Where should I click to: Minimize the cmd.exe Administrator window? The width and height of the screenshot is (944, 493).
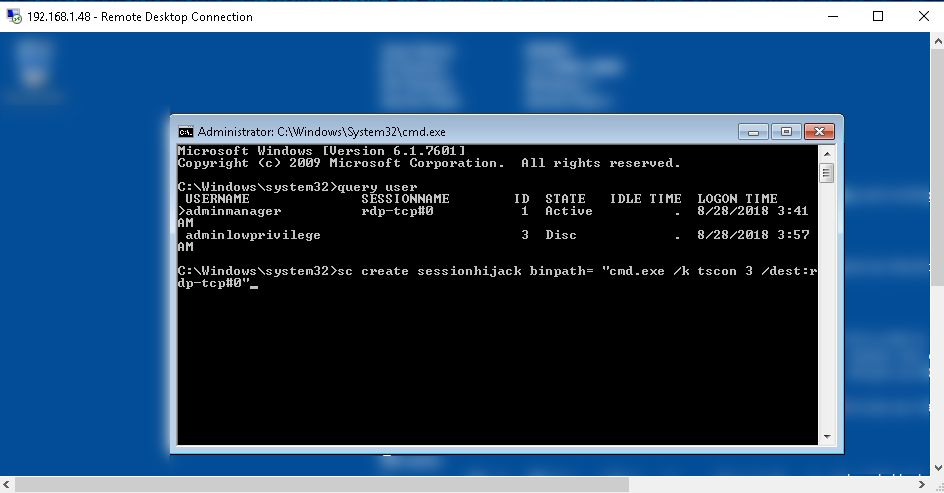753,132
